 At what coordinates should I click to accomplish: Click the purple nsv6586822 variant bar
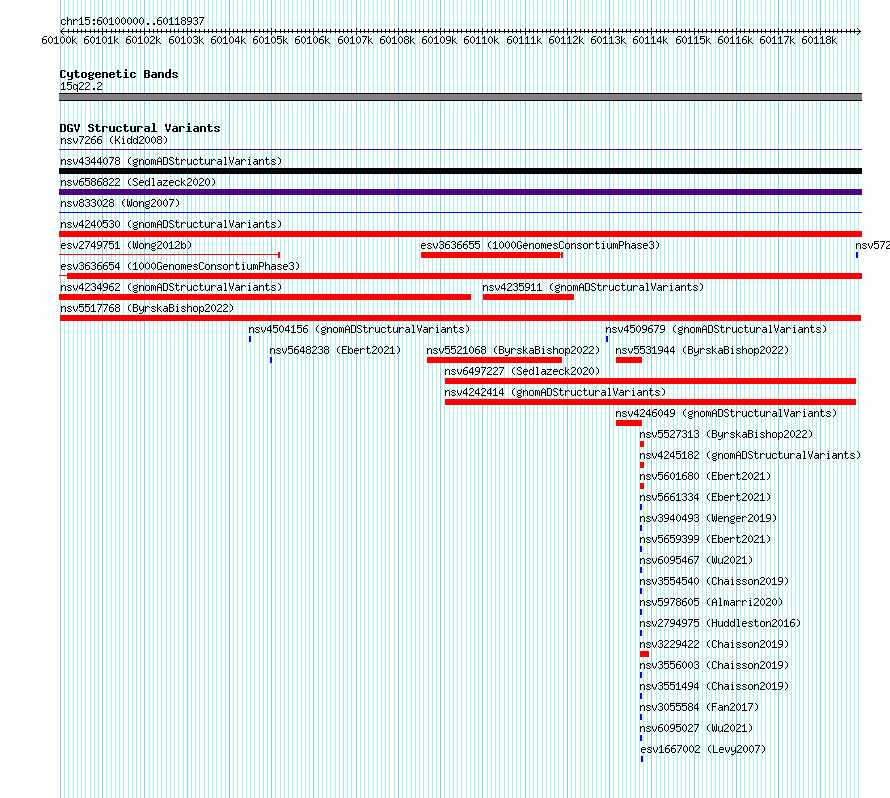pos(460,192)
